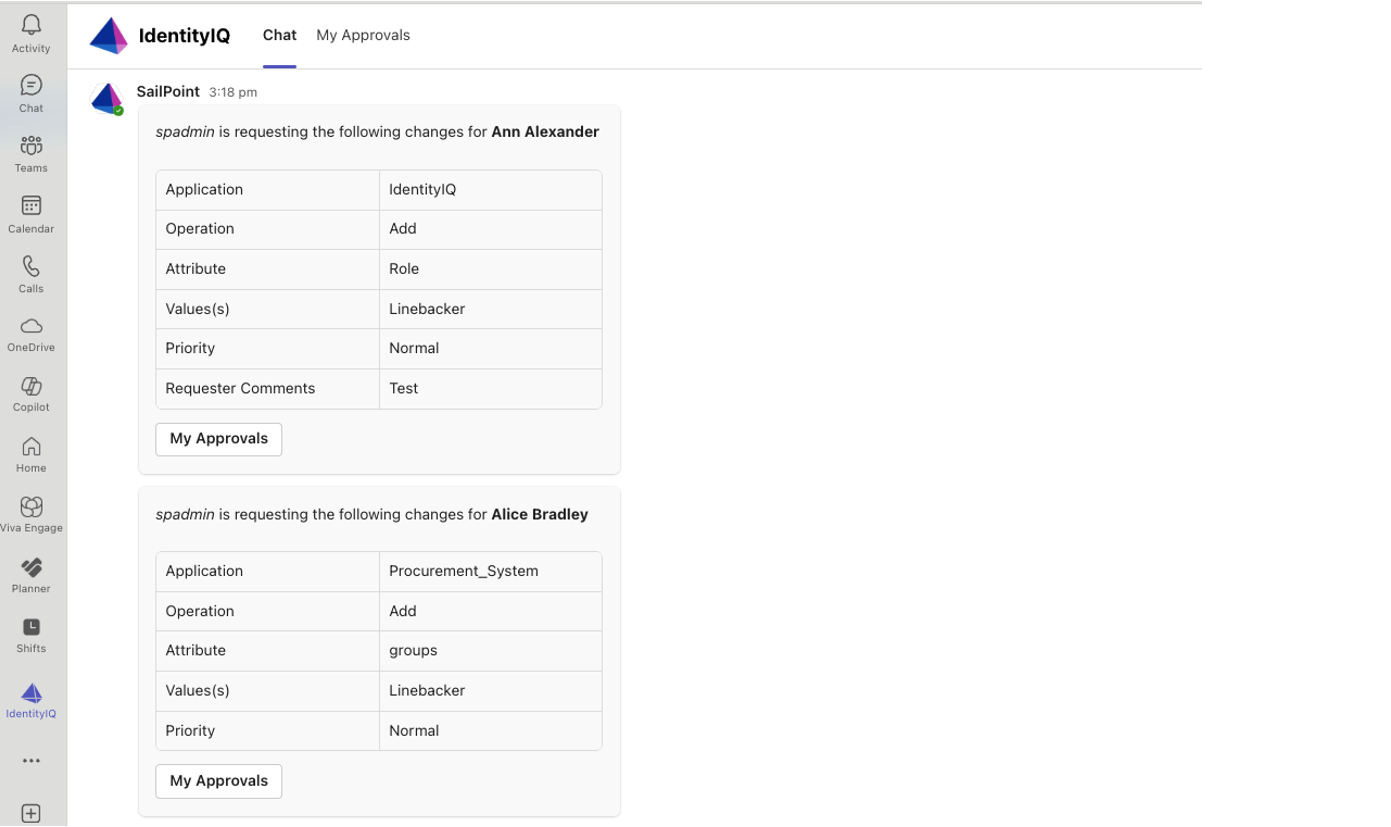Go to Teams in the sidebar

coord(31,153)
